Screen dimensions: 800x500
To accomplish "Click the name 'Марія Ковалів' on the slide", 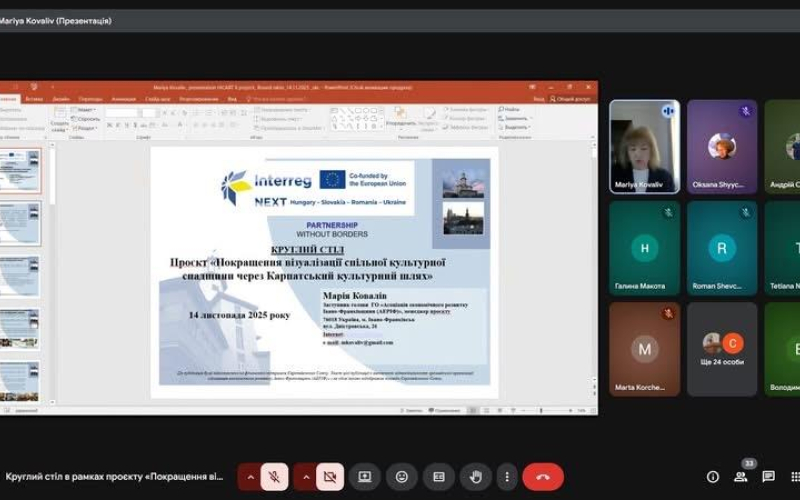I will [x=355, y=295].
